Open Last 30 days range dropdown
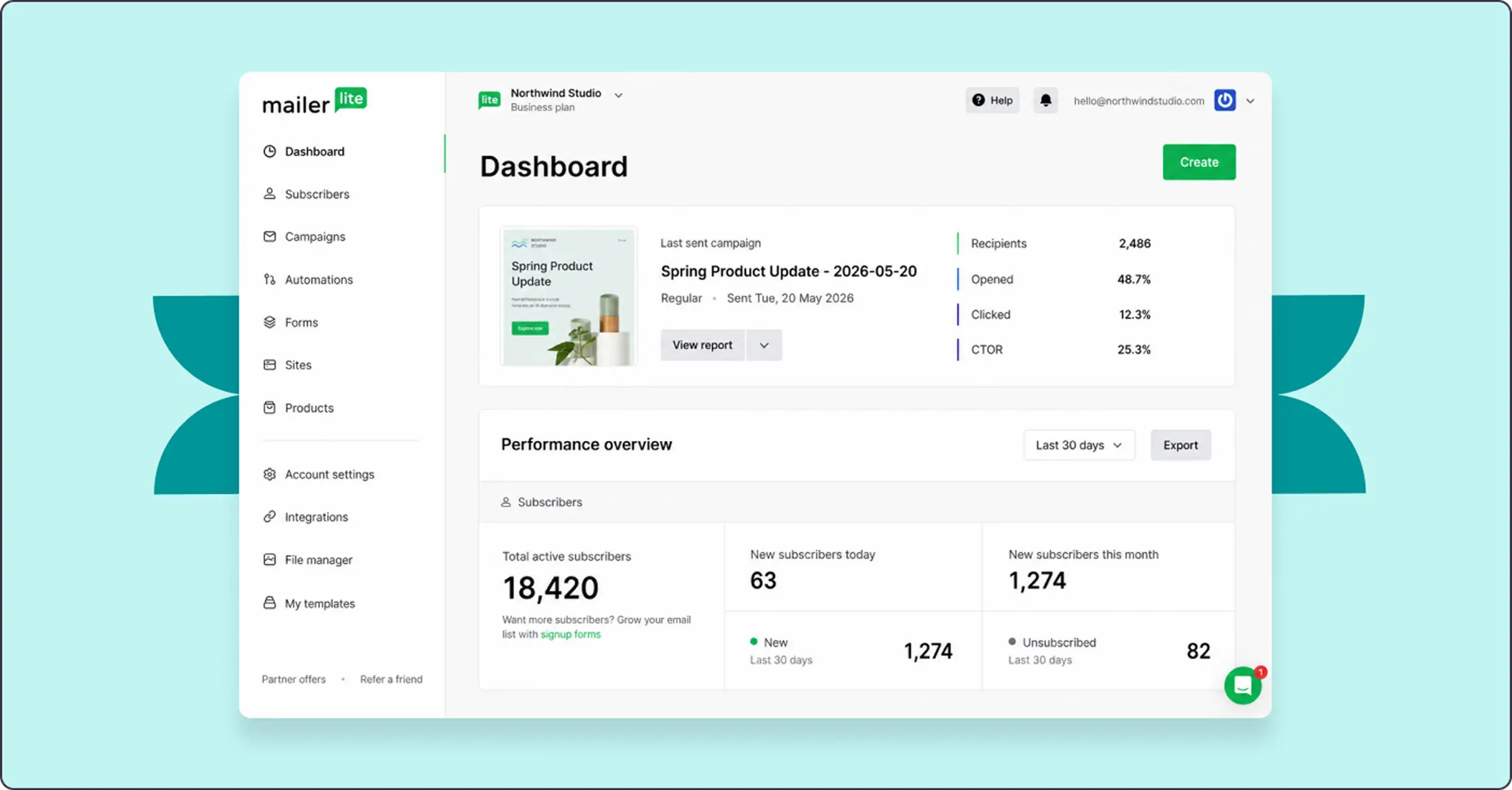1512x790 pixels. click(1079, 445)
